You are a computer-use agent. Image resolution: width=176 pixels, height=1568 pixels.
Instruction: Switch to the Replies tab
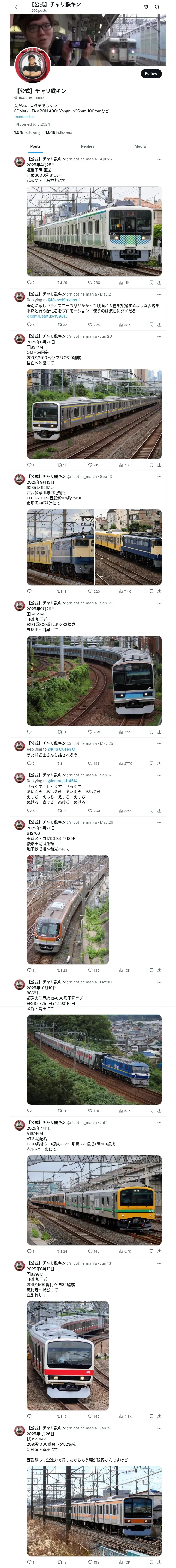click(87, 146)
